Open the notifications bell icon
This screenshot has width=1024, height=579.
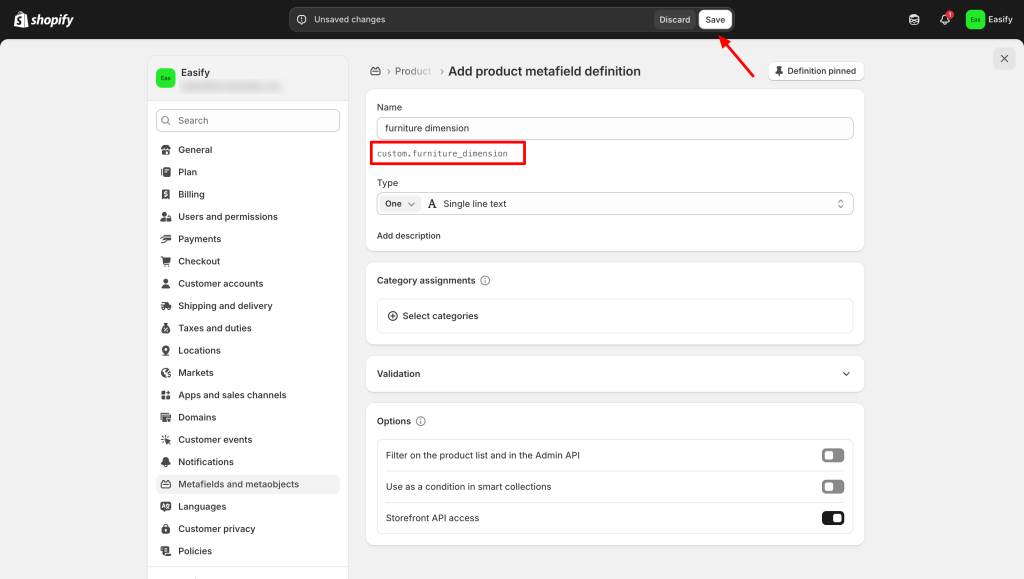[x=944, y=20]
